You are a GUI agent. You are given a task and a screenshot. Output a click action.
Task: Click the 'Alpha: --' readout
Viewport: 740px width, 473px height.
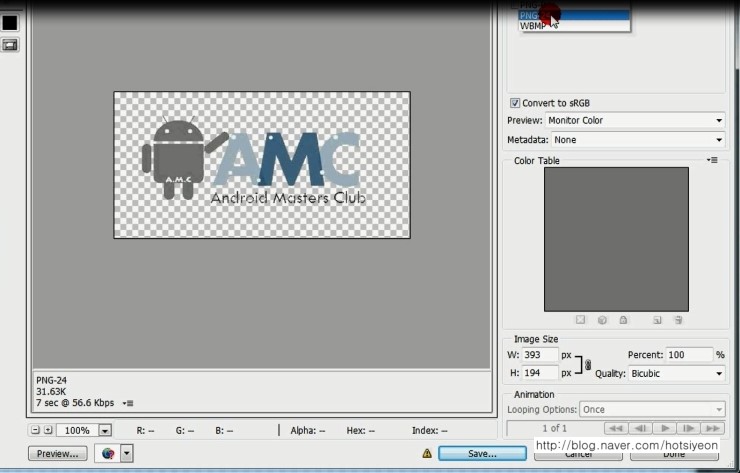tap(308, 431)
